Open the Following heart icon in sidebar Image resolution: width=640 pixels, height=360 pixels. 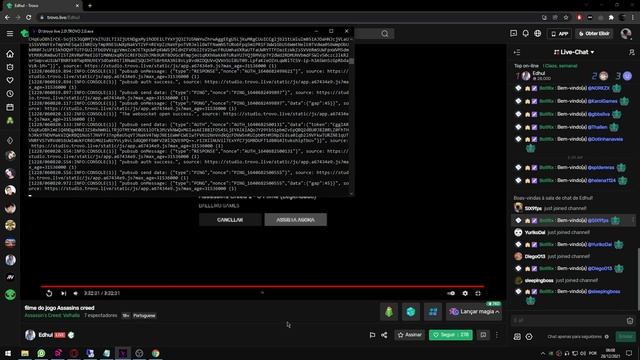10,80
